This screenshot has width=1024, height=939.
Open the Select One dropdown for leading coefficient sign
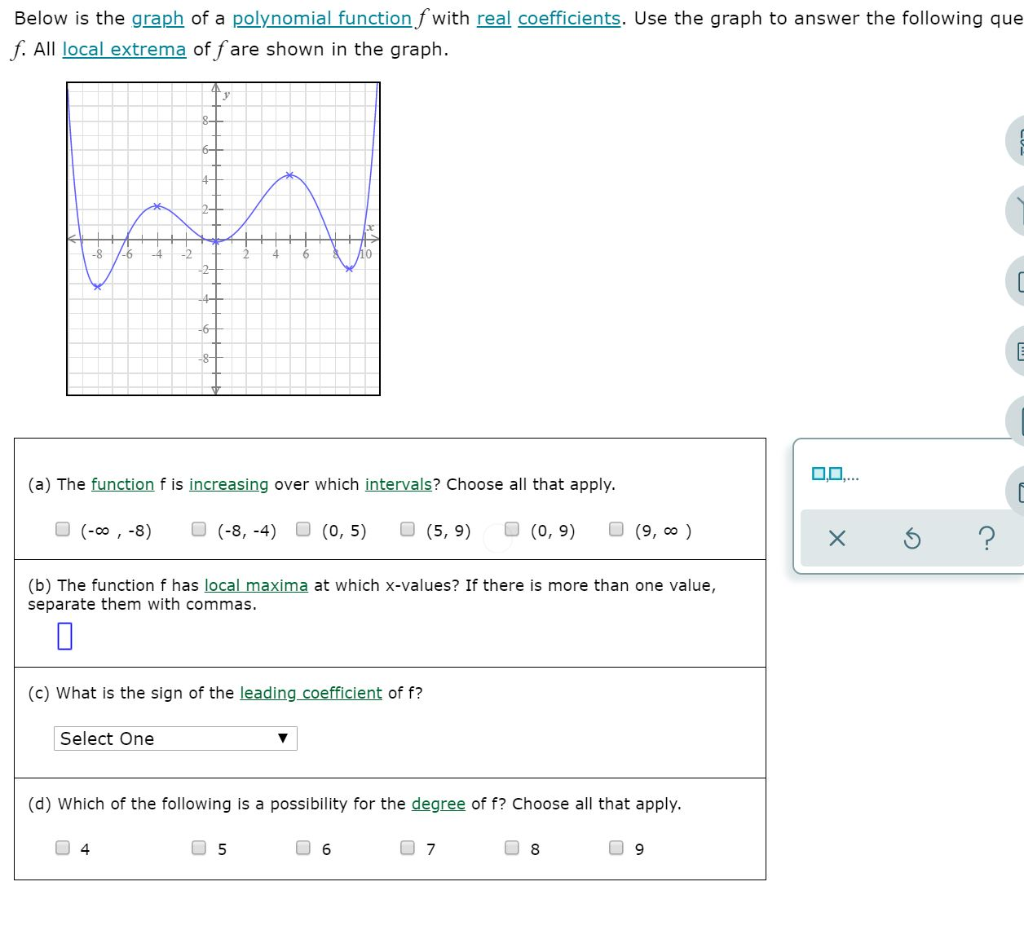pos(175,738)
